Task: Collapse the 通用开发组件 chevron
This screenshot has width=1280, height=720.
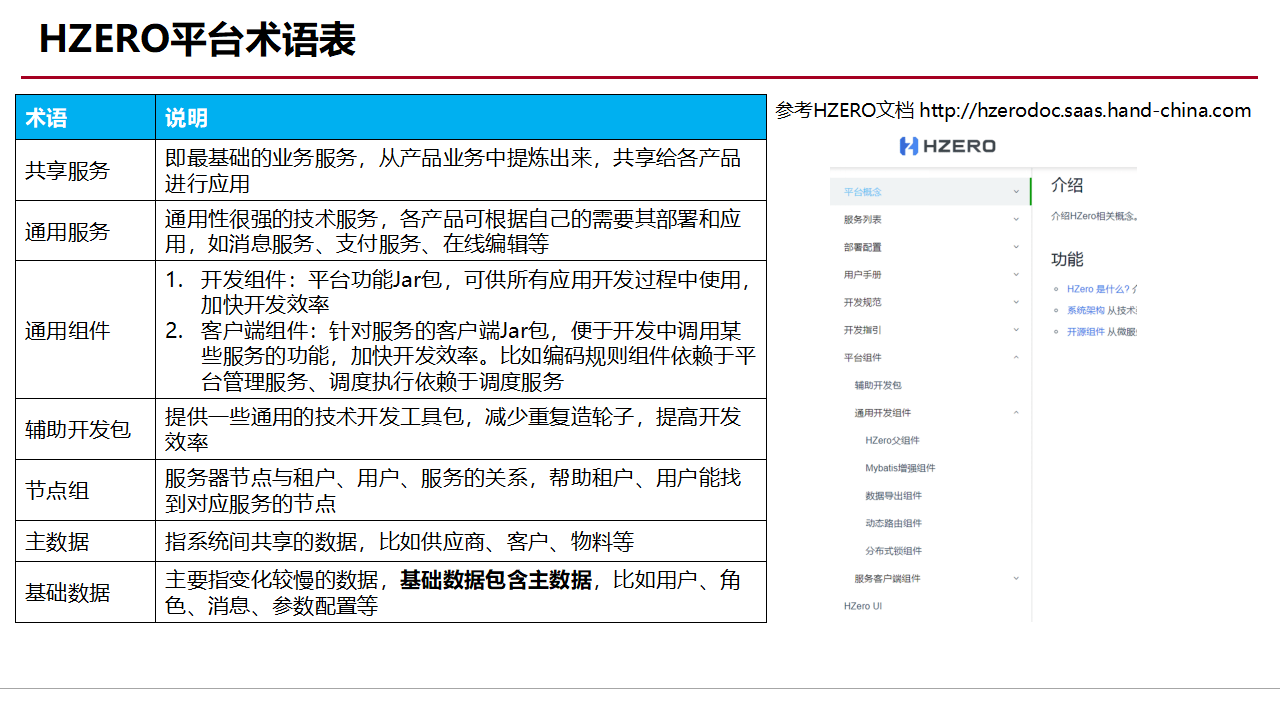Action: 1016,412
